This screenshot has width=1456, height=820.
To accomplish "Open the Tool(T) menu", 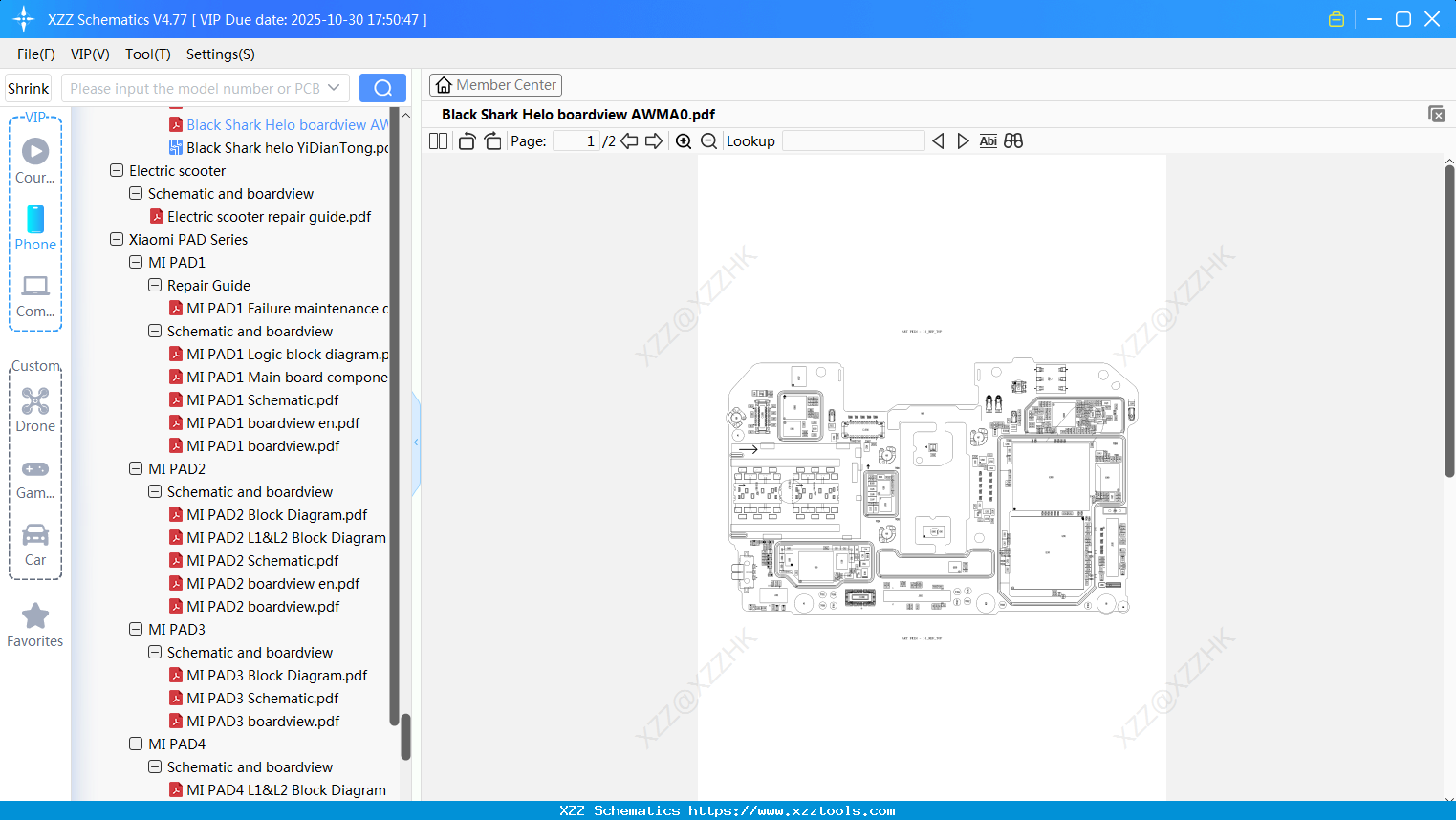I will pos(148,54).
